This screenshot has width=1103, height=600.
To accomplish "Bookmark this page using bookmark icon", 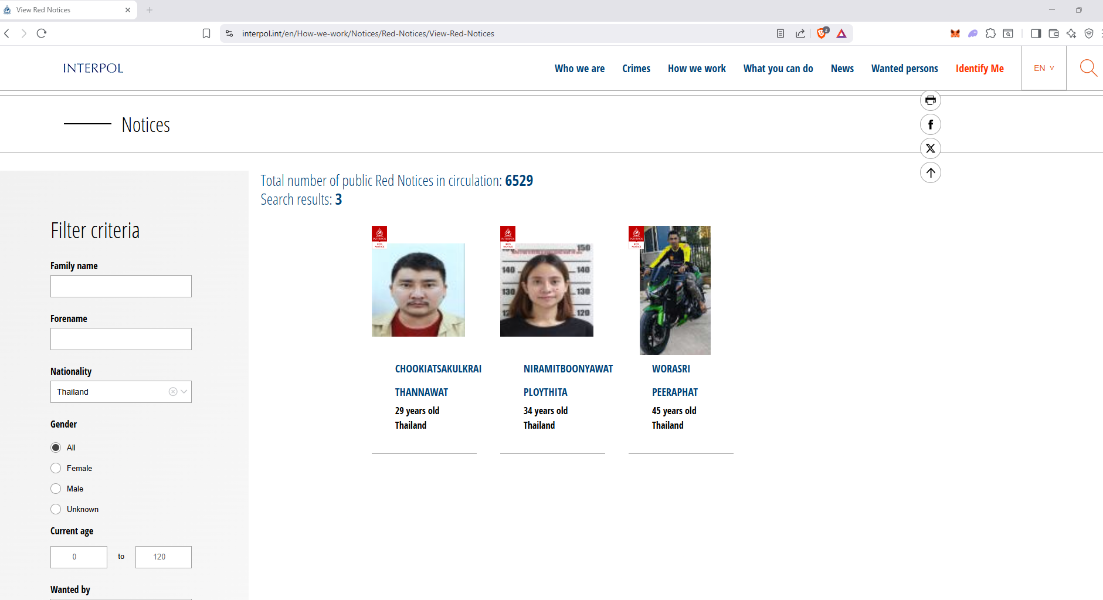I will (x=206, y=33).
